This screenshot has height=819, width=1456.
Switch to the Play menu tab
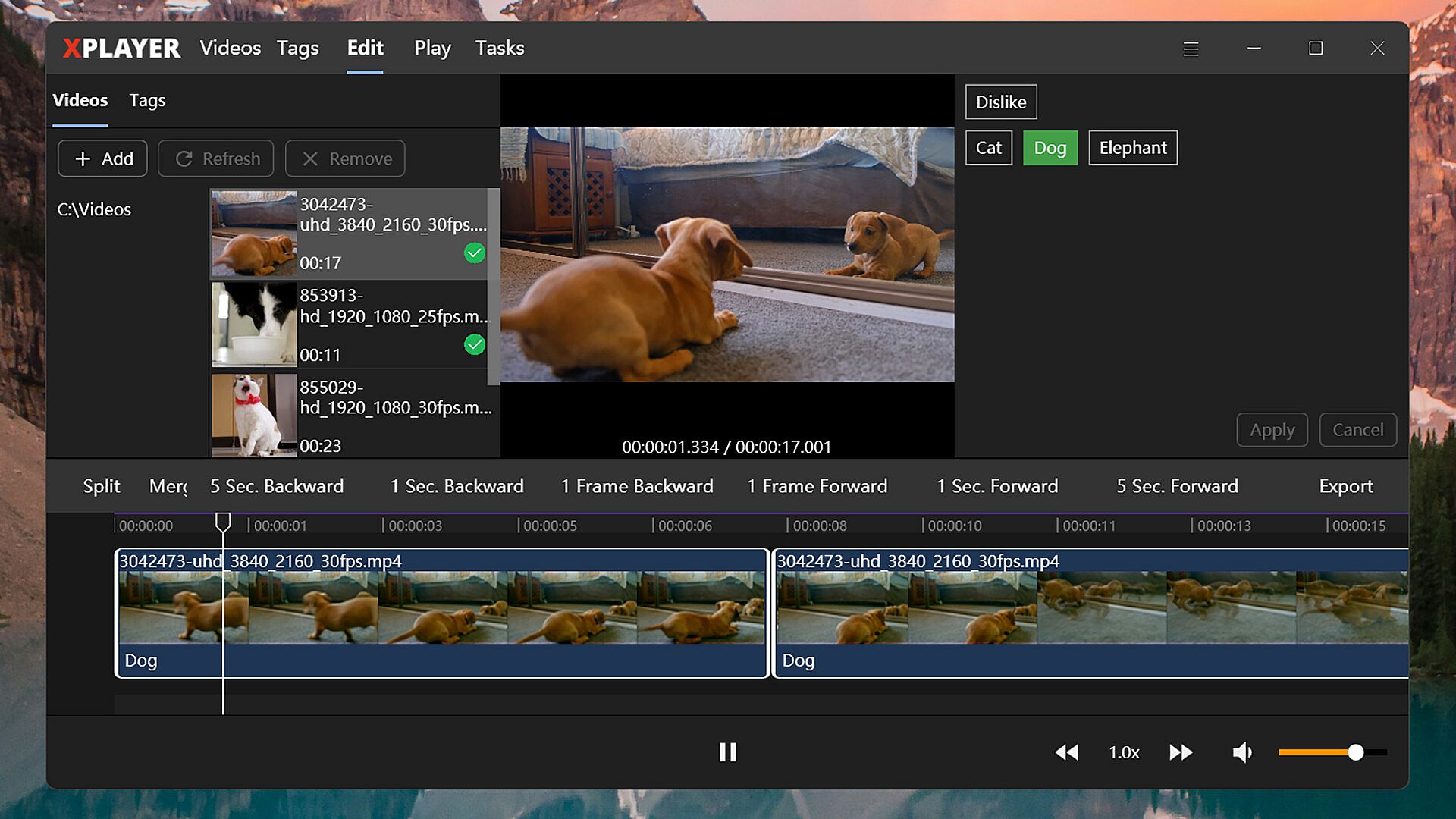coord(432,49)
